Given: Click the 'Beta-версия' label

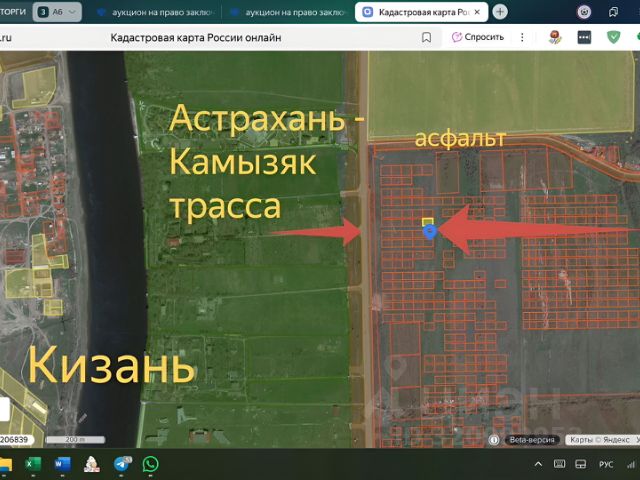Looking at the screenshot, I should point(532,440).
